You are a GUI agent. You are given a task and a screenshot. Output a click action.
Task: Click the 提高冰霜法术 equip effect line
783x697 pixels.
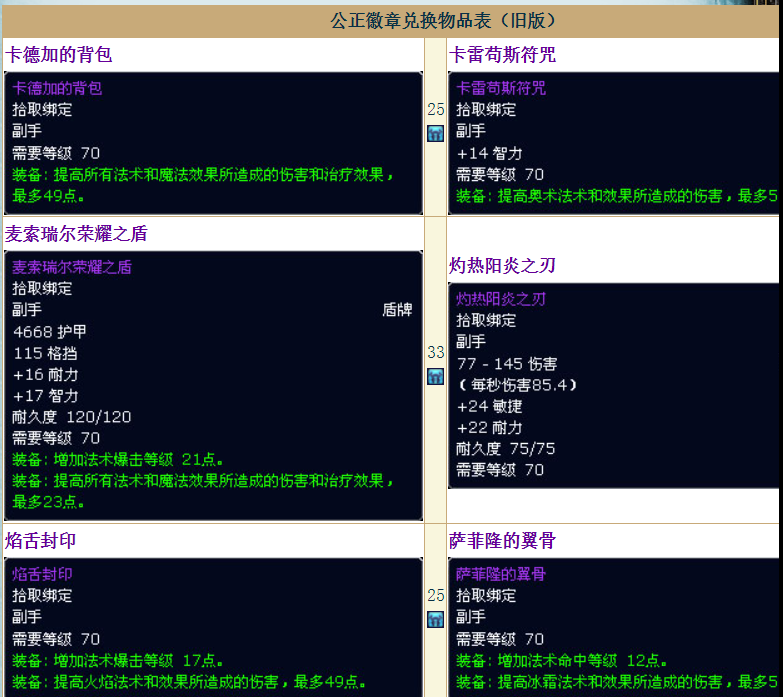pyautogui.click(x=617, y=682)
